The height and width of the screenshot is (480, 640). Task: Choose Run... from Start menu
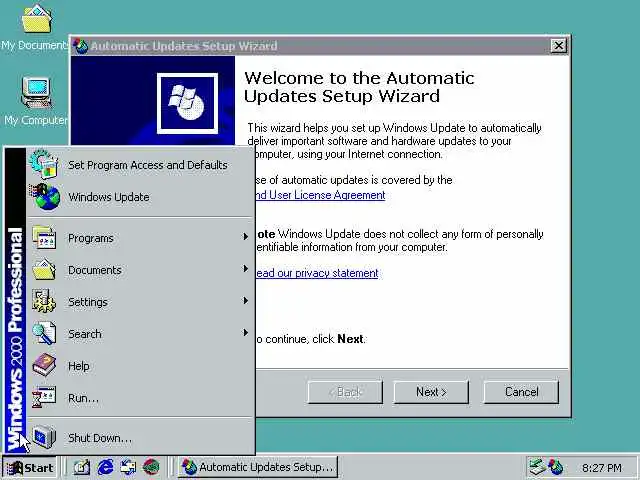140,398
